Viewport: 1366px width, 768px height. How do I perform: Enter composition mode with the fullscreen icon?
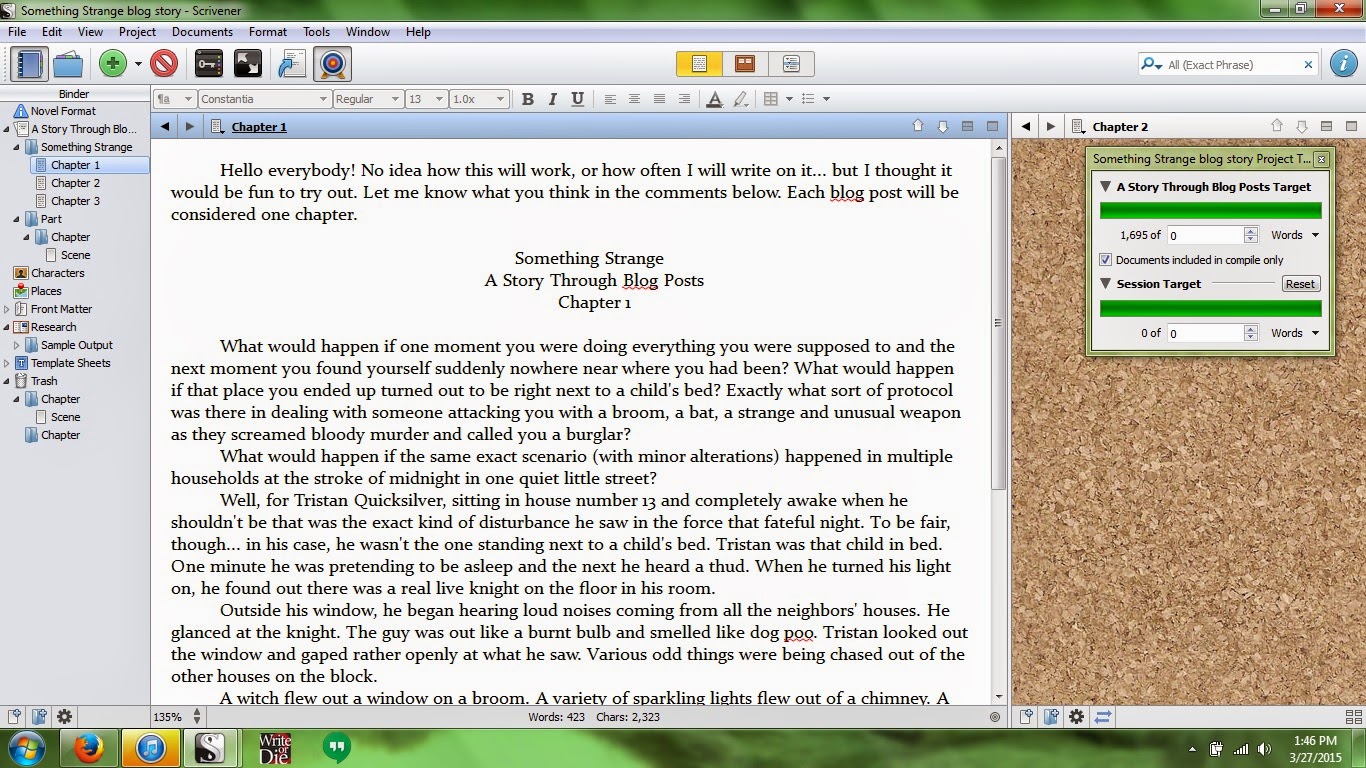click(x=247, y=64)
